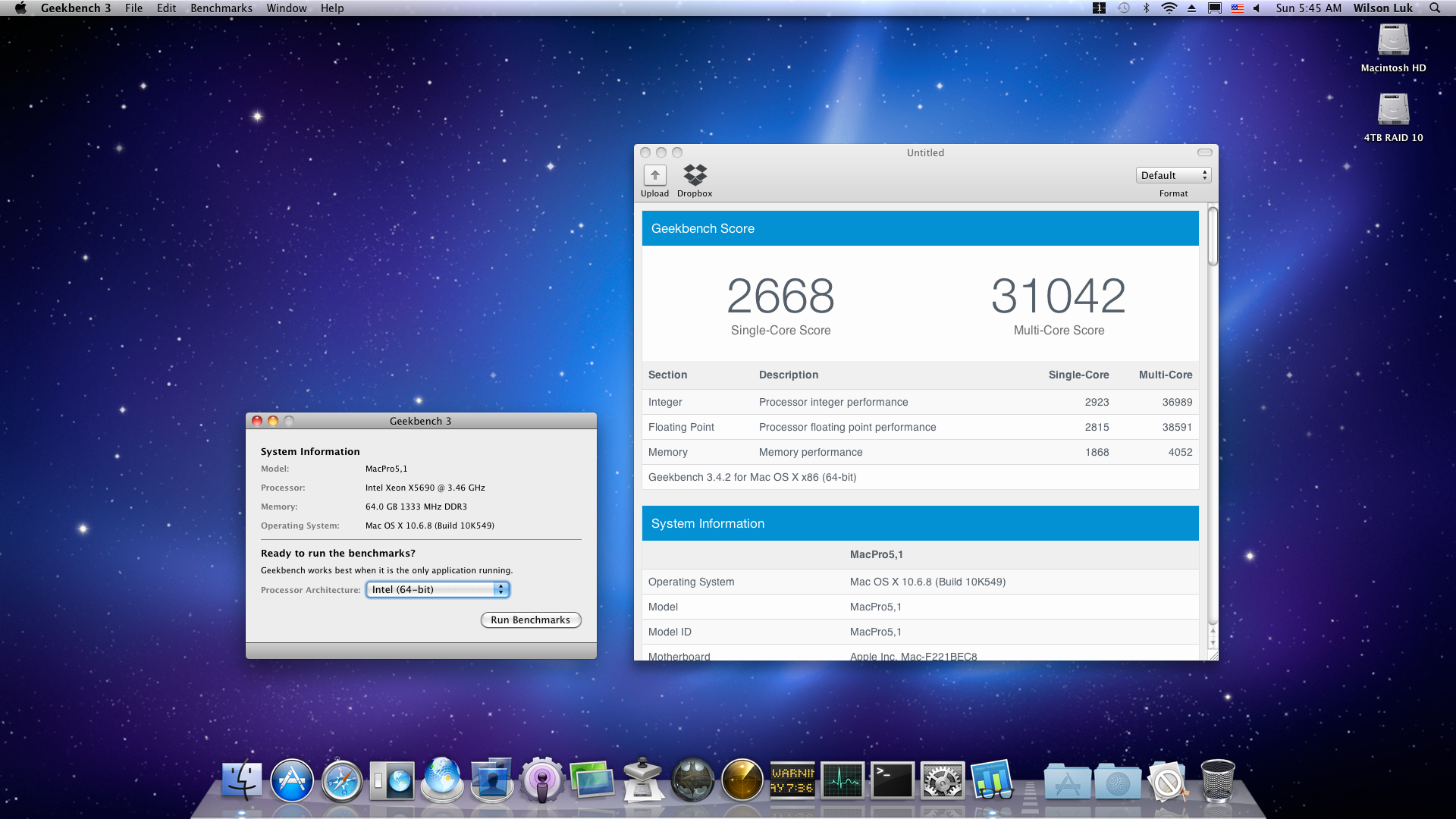Click the results window vertical scrollbar

tap(1213, 237)
